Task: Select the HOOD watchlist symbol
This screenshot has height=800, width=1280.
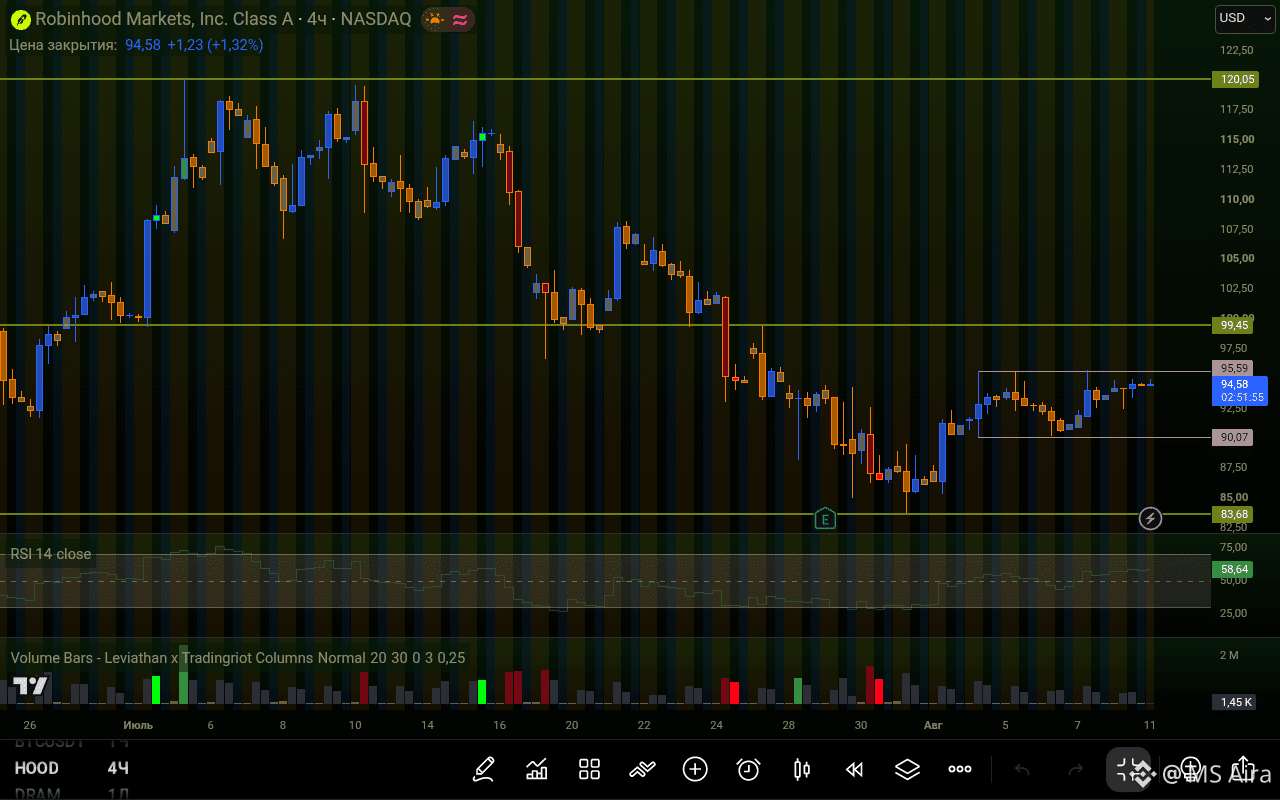Action: click(x=36, y=768)
